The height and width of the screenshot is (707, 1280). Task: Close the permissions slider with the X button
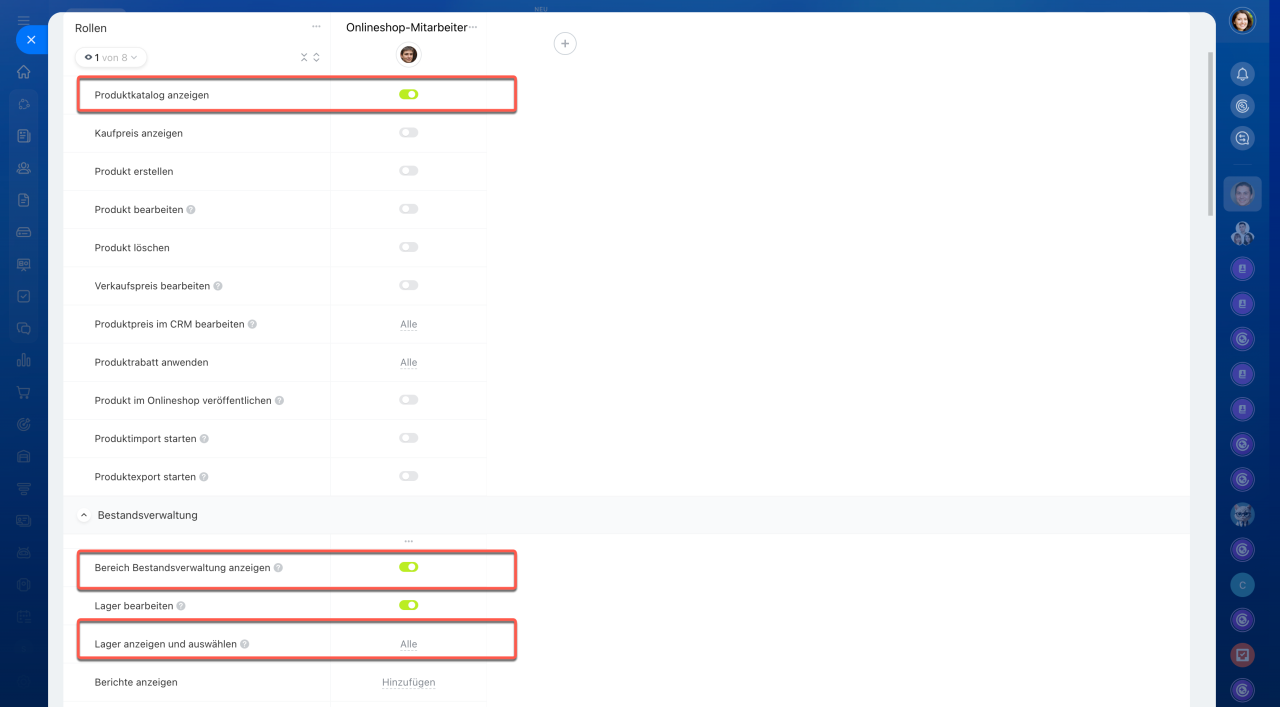click(31, 40)
